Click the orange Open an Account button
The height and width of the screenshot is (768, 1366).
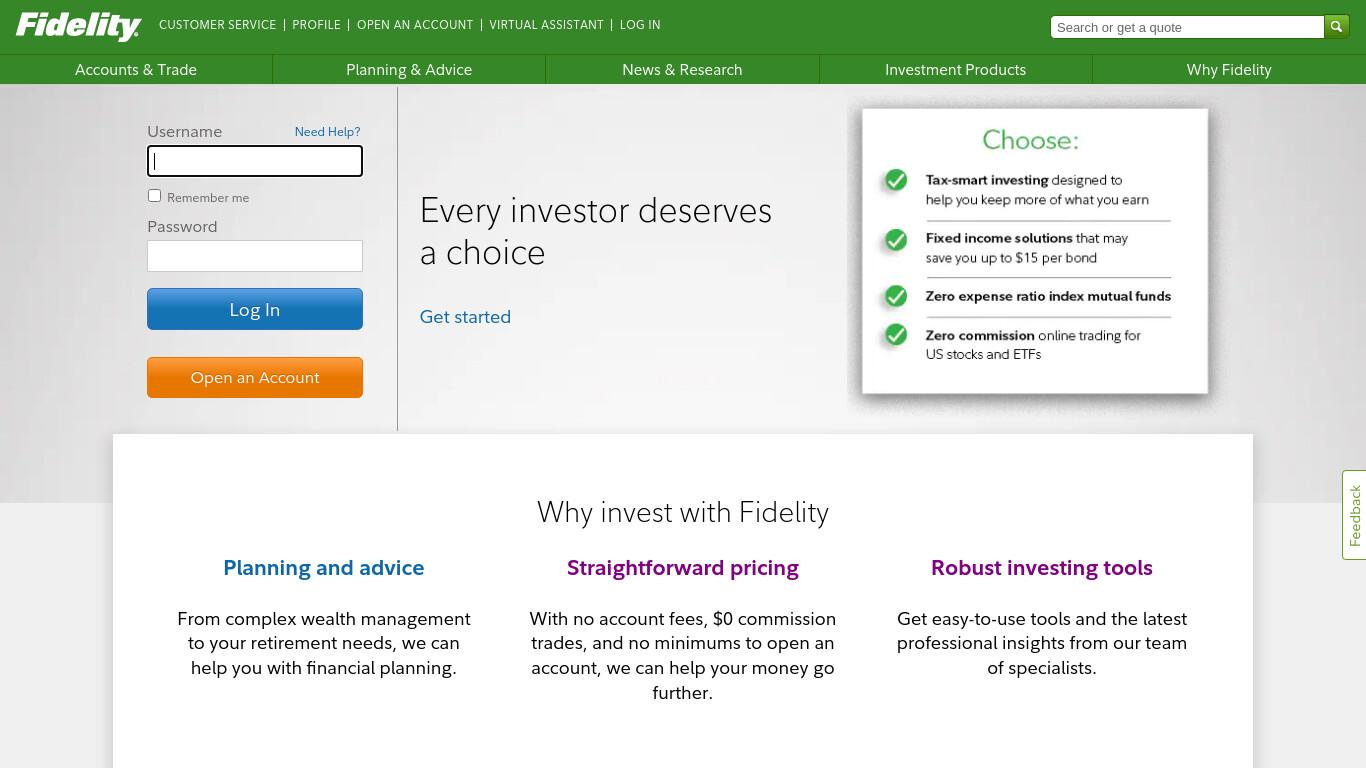pos(255,377)
